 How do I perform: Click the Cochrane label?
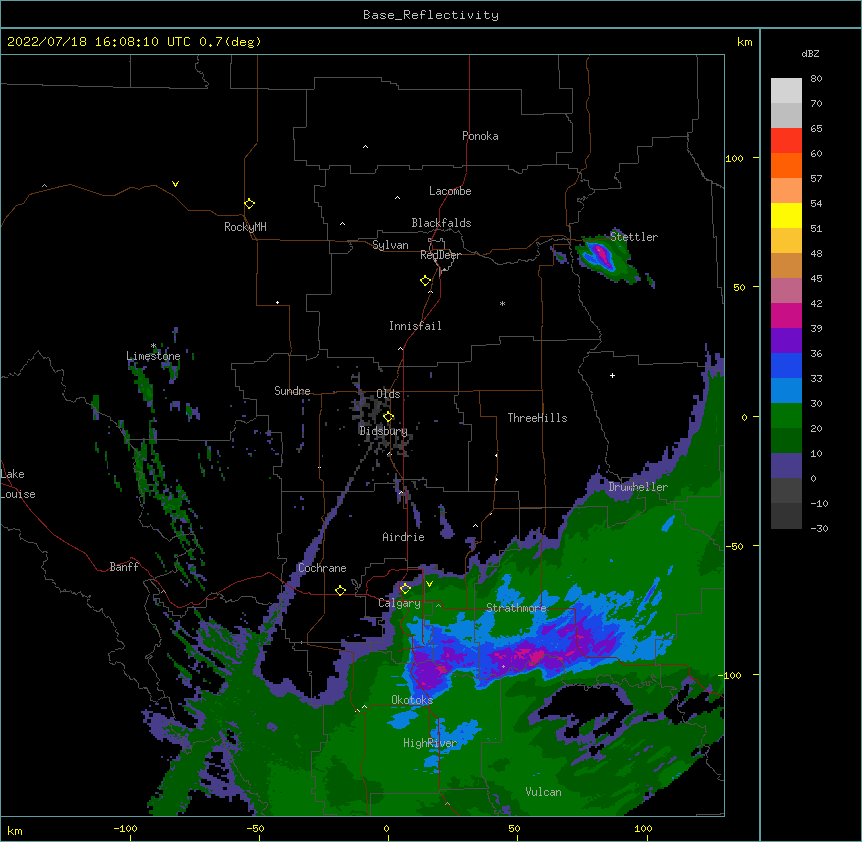click(322, 568)
